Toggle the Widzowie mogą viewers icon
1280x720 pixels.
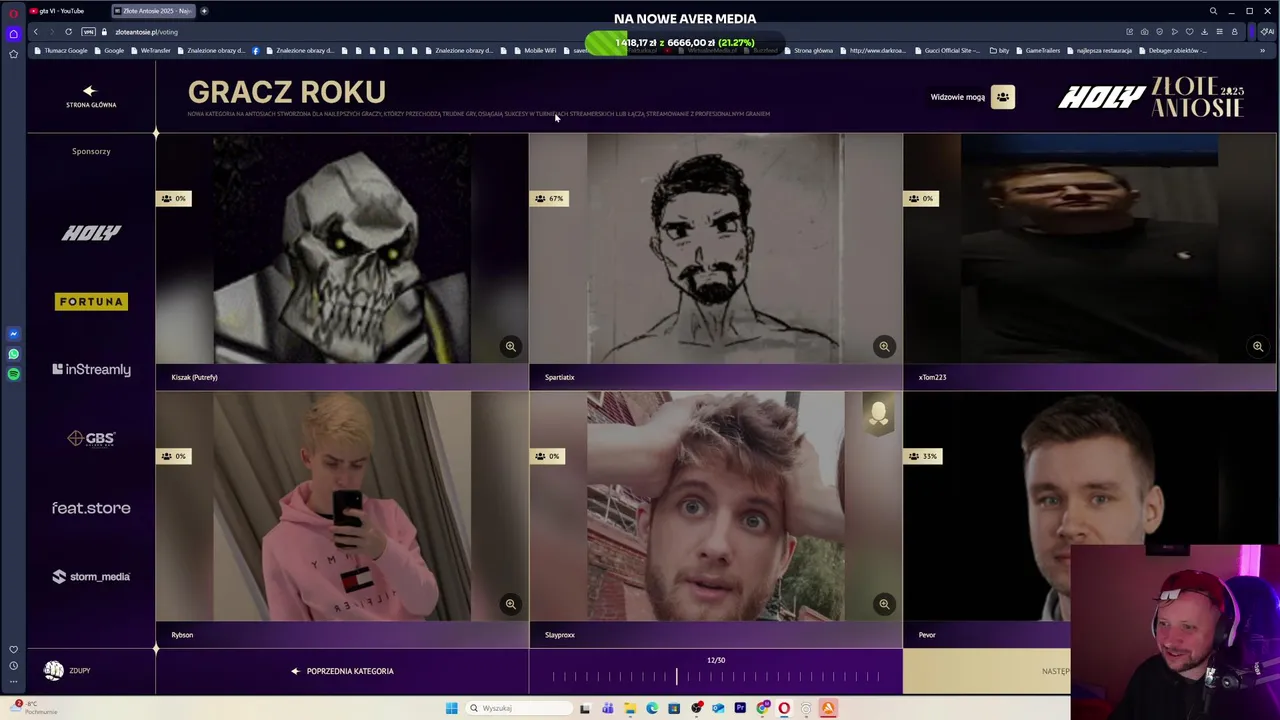click(1002, 97)
